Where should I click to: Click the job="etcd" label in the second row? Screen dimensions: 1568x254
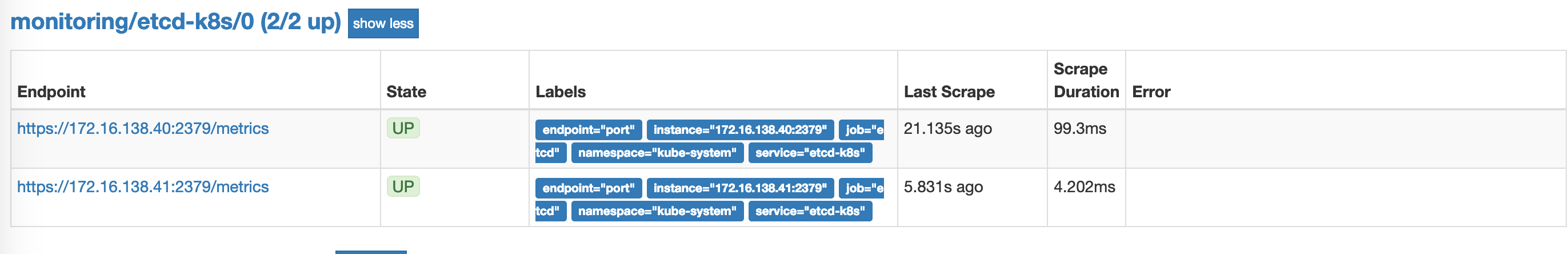click(861, 188)
